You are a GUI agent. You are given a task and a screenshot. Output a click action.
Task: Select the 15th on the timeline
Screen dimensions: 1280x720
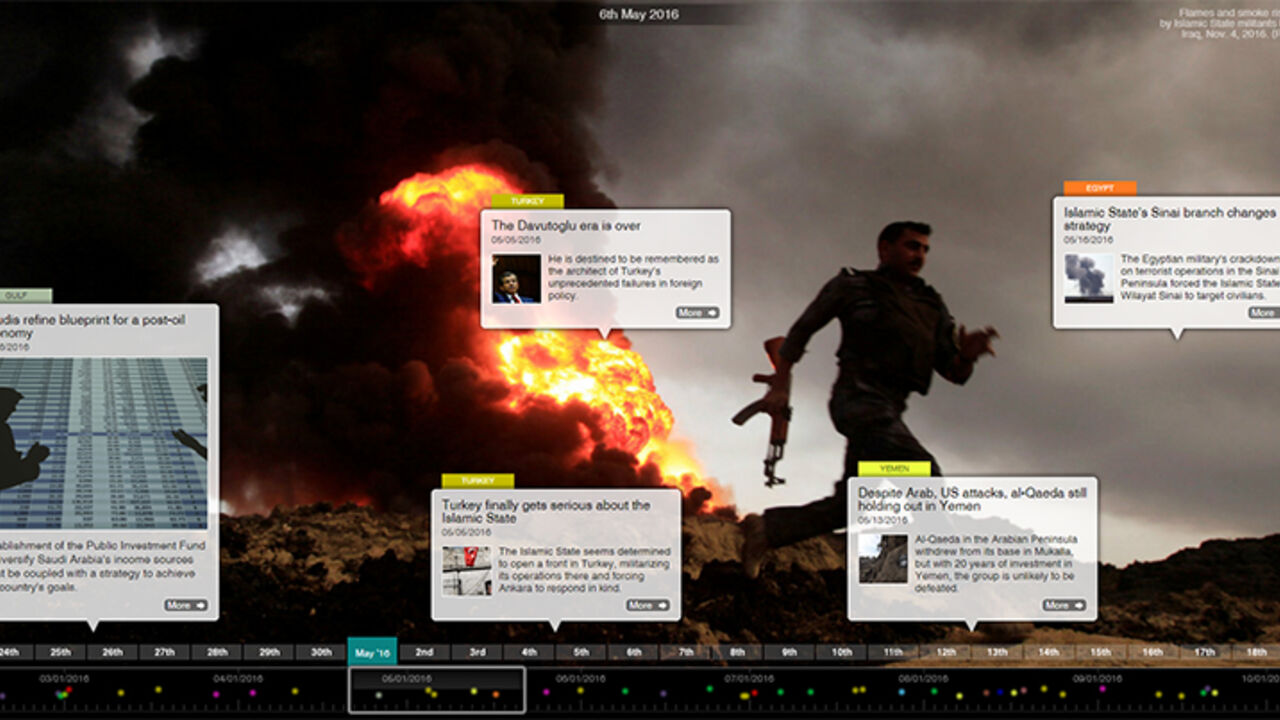[1101, 652]
